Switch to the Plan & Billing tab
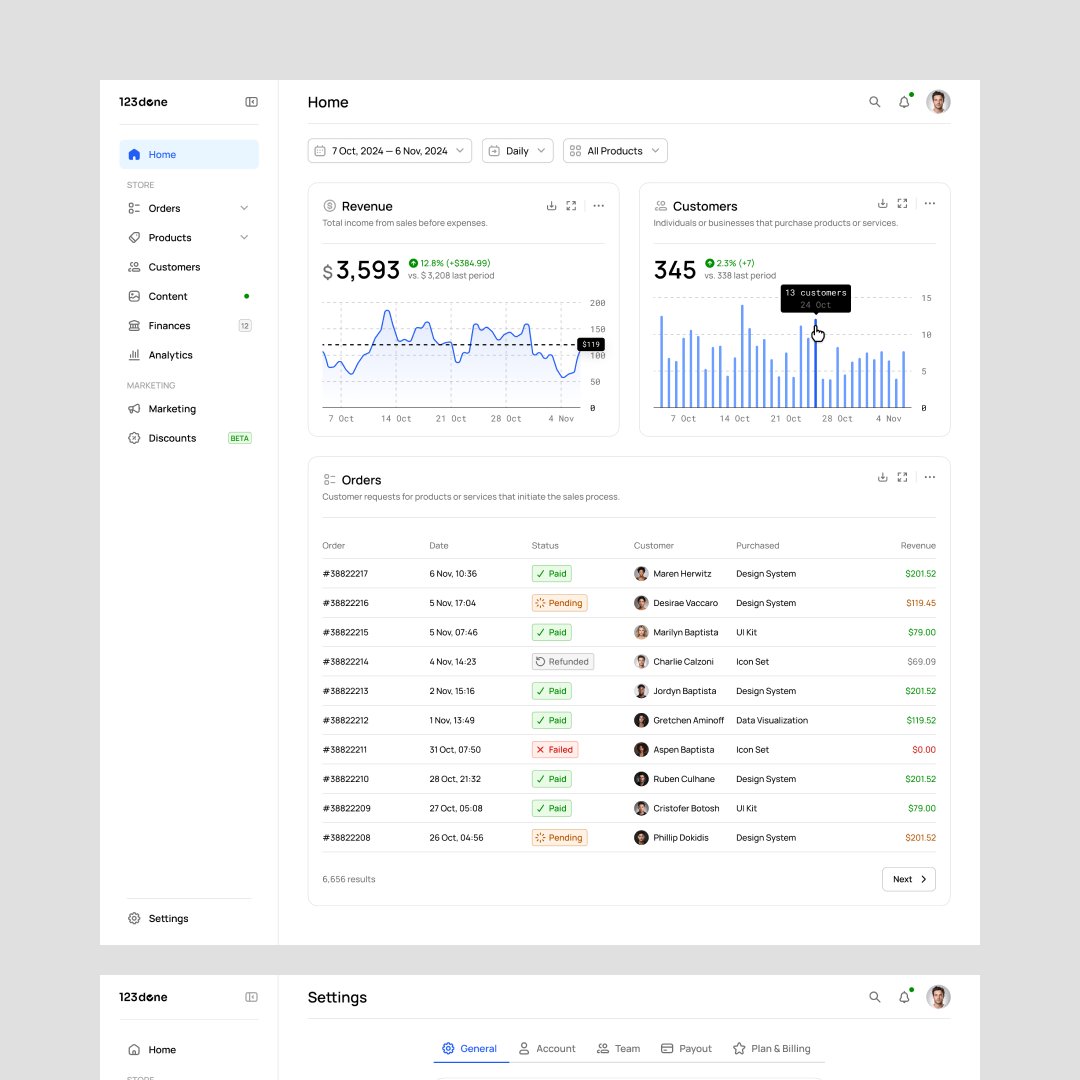 (771, 1048)
